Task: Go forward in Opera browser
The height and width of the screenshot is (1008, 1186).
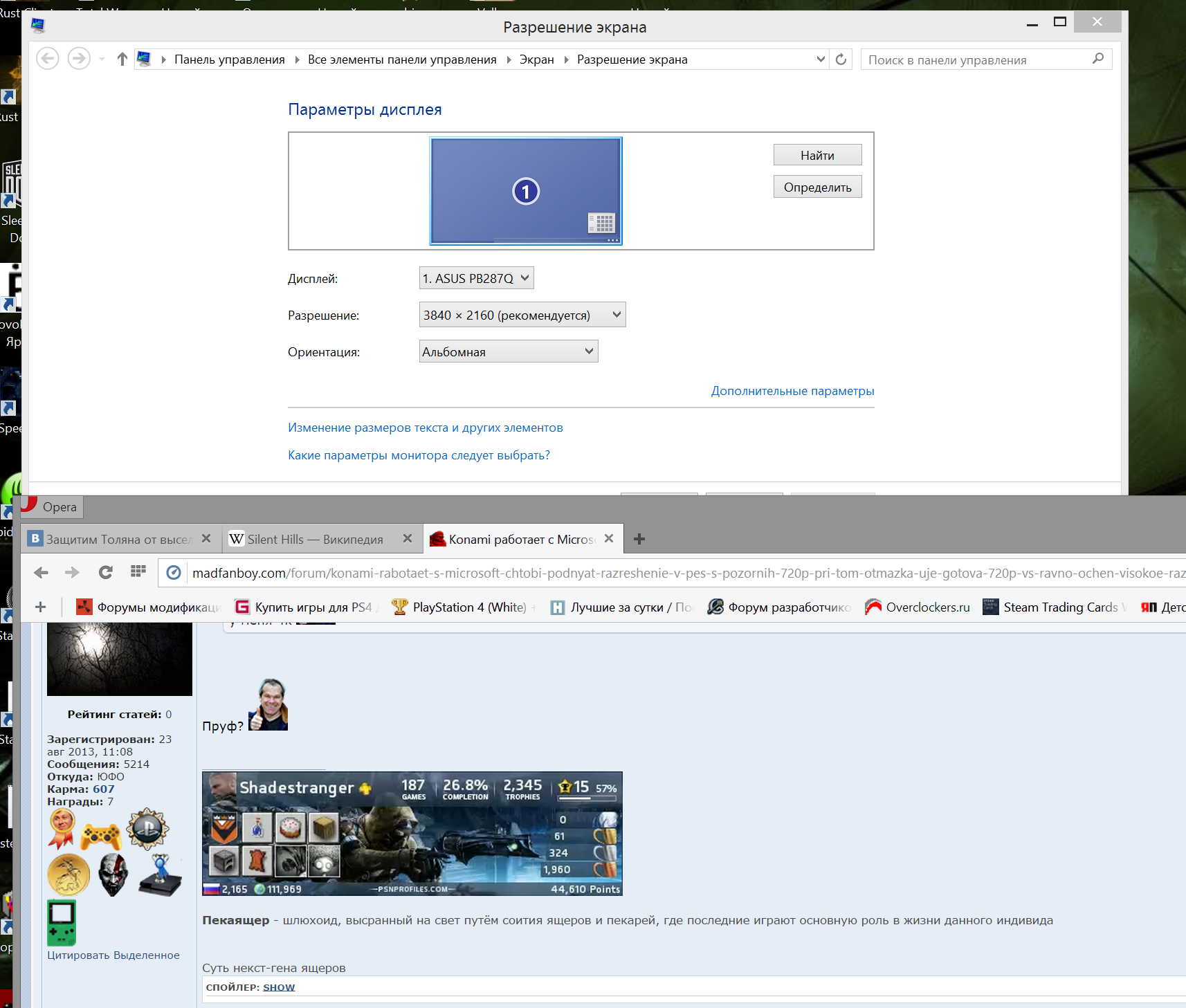Action: tap(72, 572)
